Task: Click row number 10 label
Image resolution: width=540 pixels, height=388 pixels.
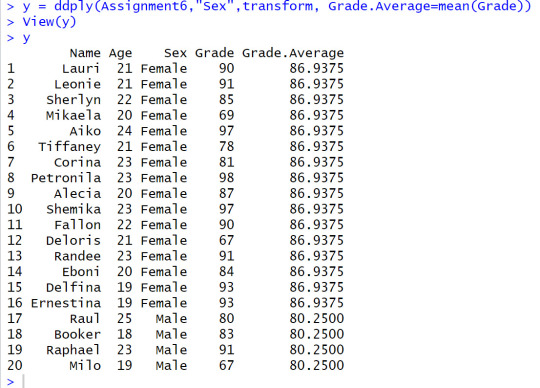Action: [14, 209]
